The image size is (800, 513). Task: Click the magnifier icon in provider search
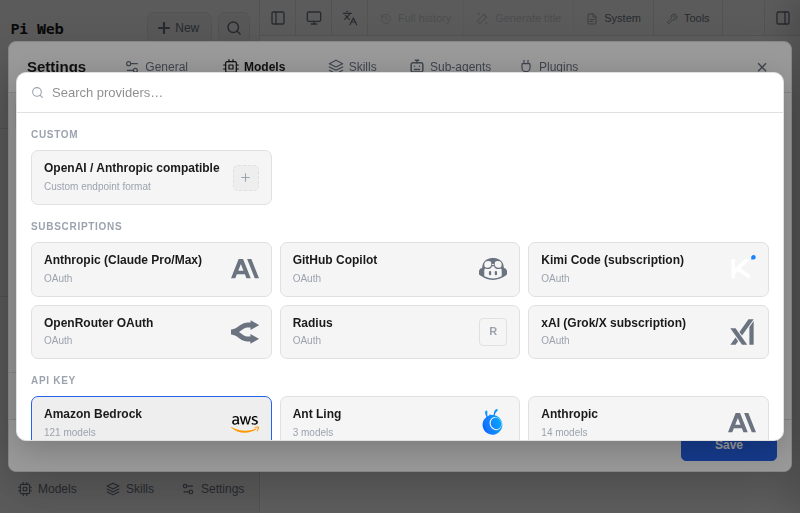[x=37, y=92]
